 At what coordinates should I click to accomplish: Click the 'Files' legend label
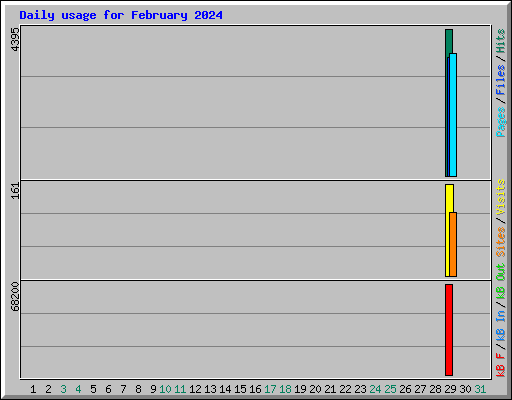pyautogui.click(x=500, y=80)
